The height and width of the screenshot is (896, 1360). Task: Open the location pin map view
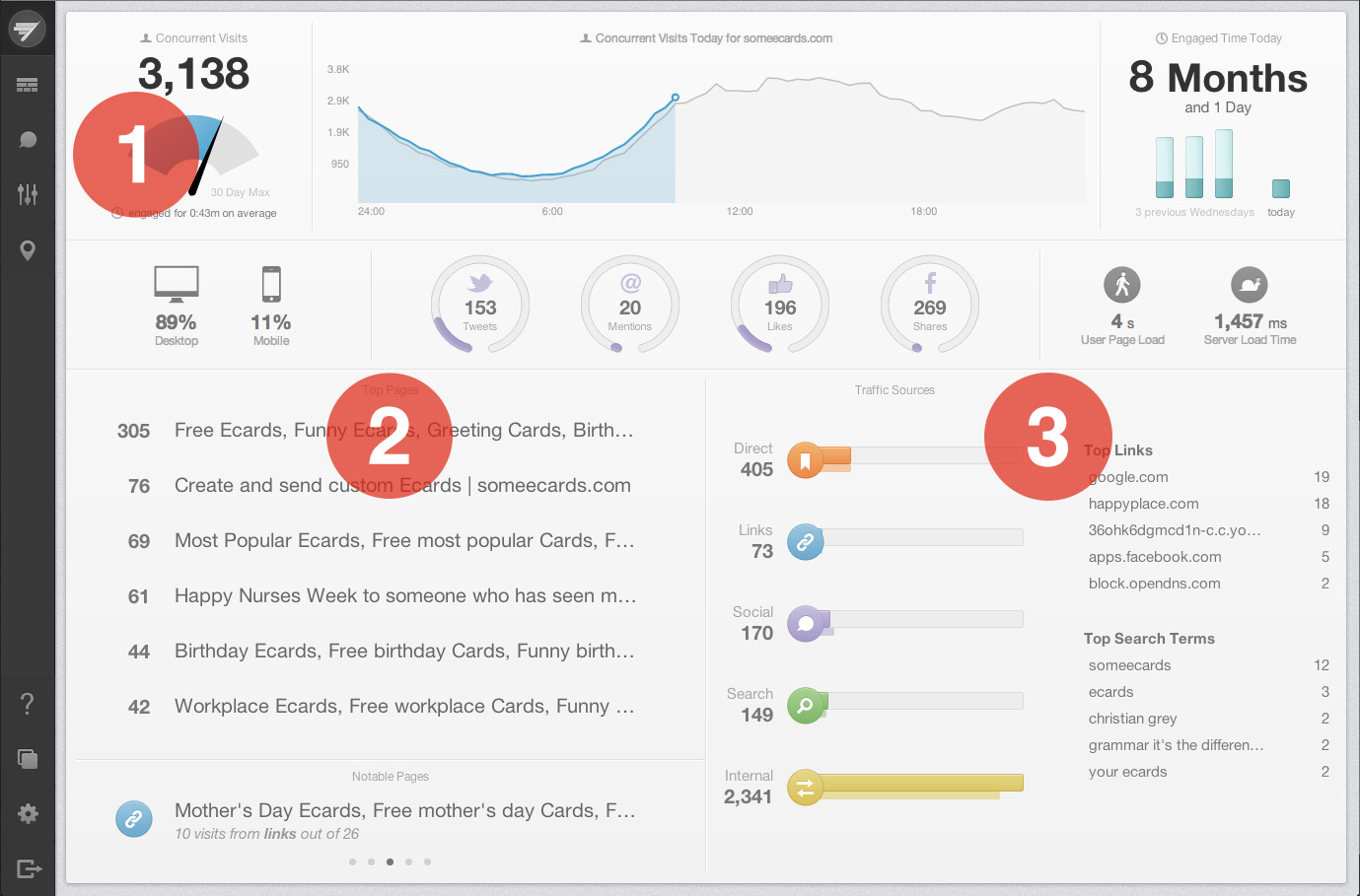[28, 250]
